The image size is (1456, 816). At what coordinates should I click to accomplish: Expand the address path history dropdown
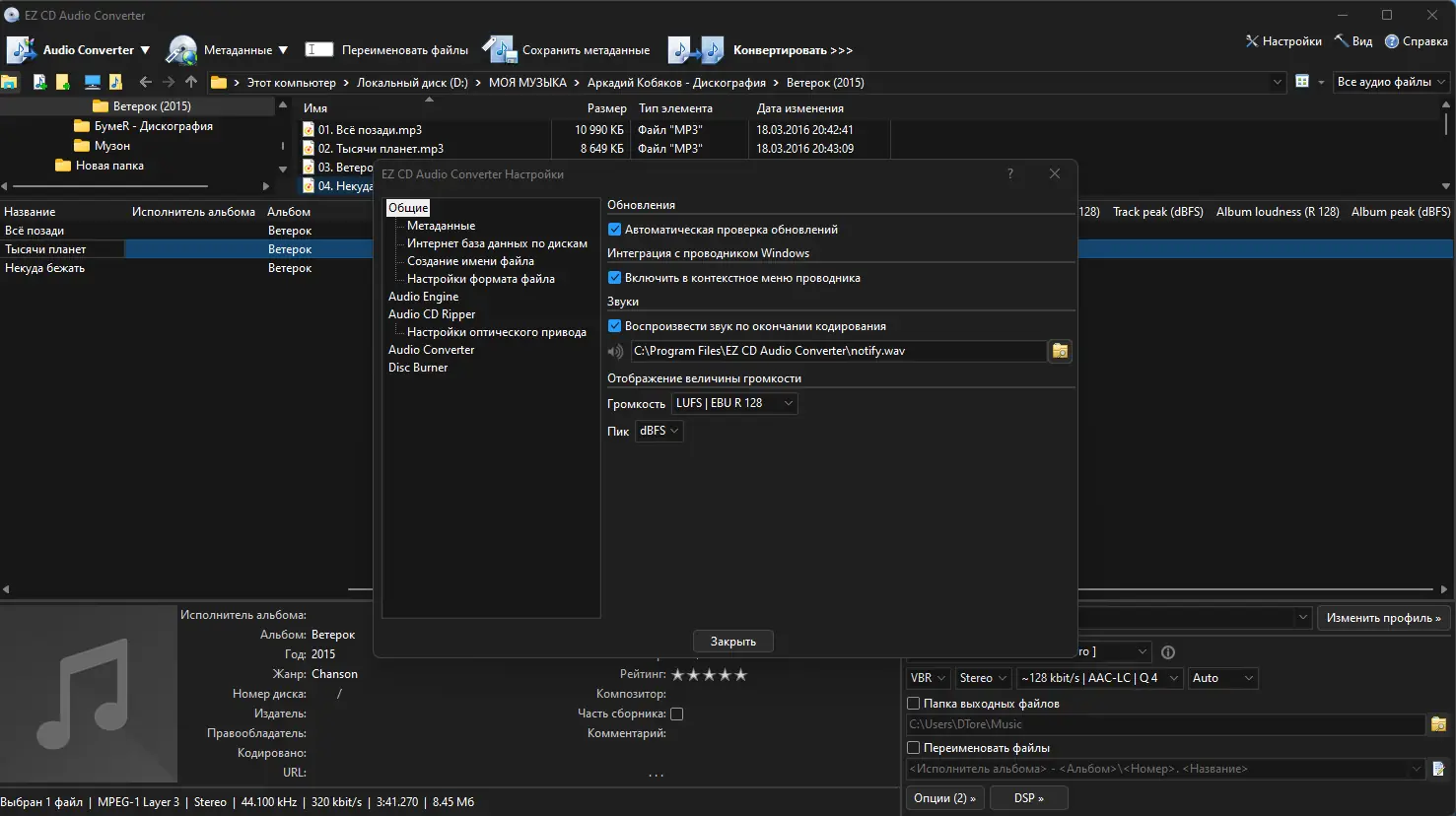tap(1279, 82)
